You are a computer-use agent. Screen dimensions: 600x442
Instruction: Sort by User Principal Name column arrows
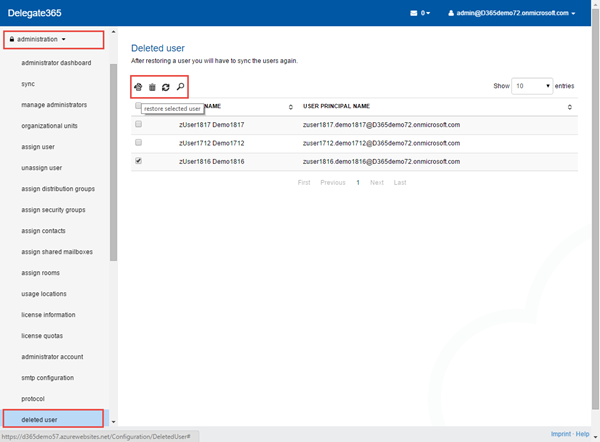(570, 106)
